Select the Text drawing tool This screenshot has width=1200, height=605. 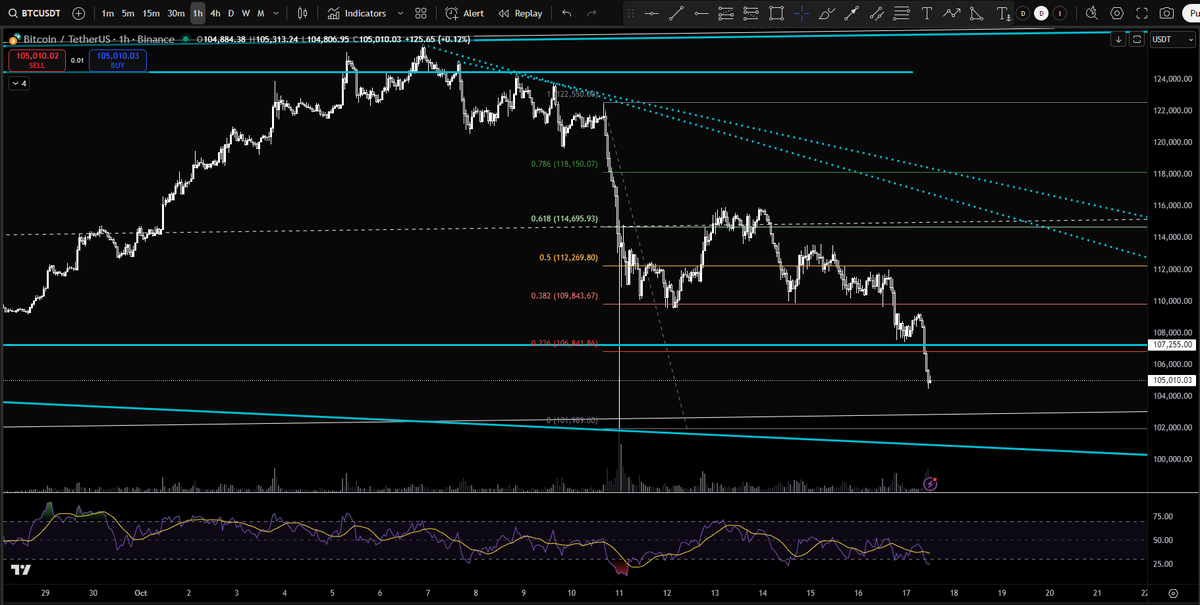(x=927, y=13)
